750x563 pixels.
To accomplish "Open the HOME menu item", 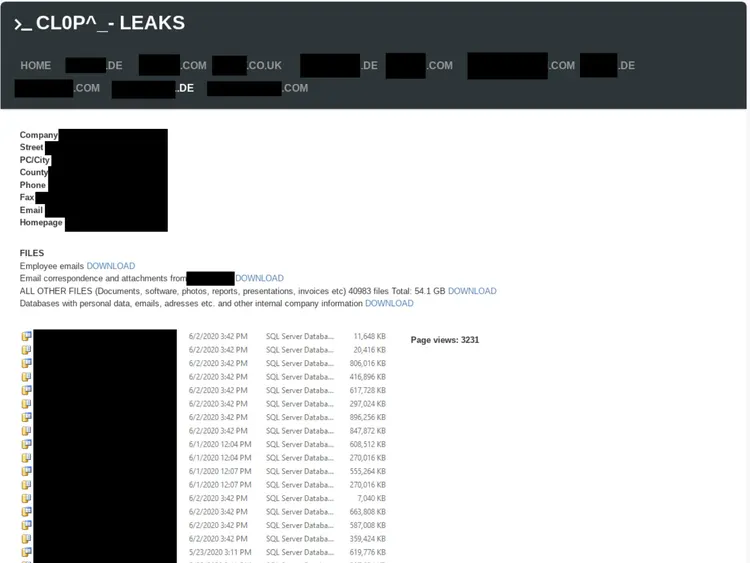I will (35, 66).
